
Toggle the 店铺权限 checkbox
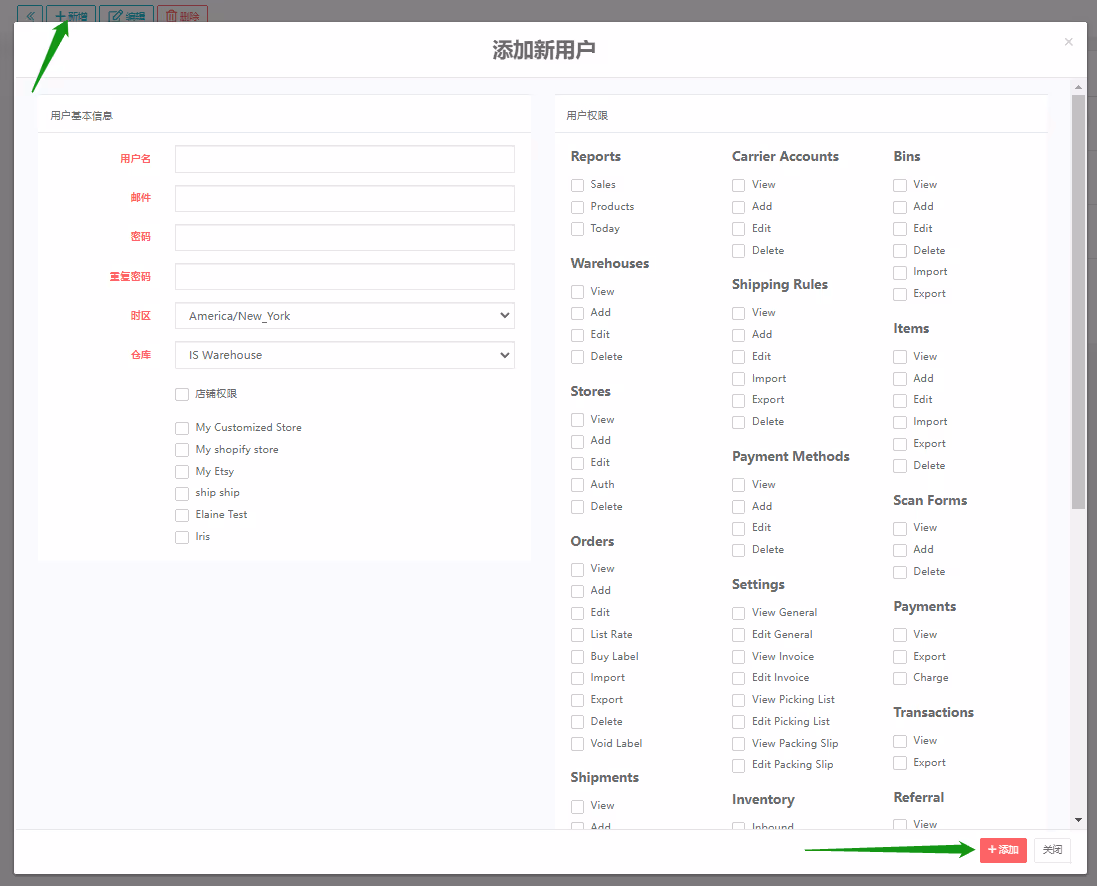click(182, 394)
